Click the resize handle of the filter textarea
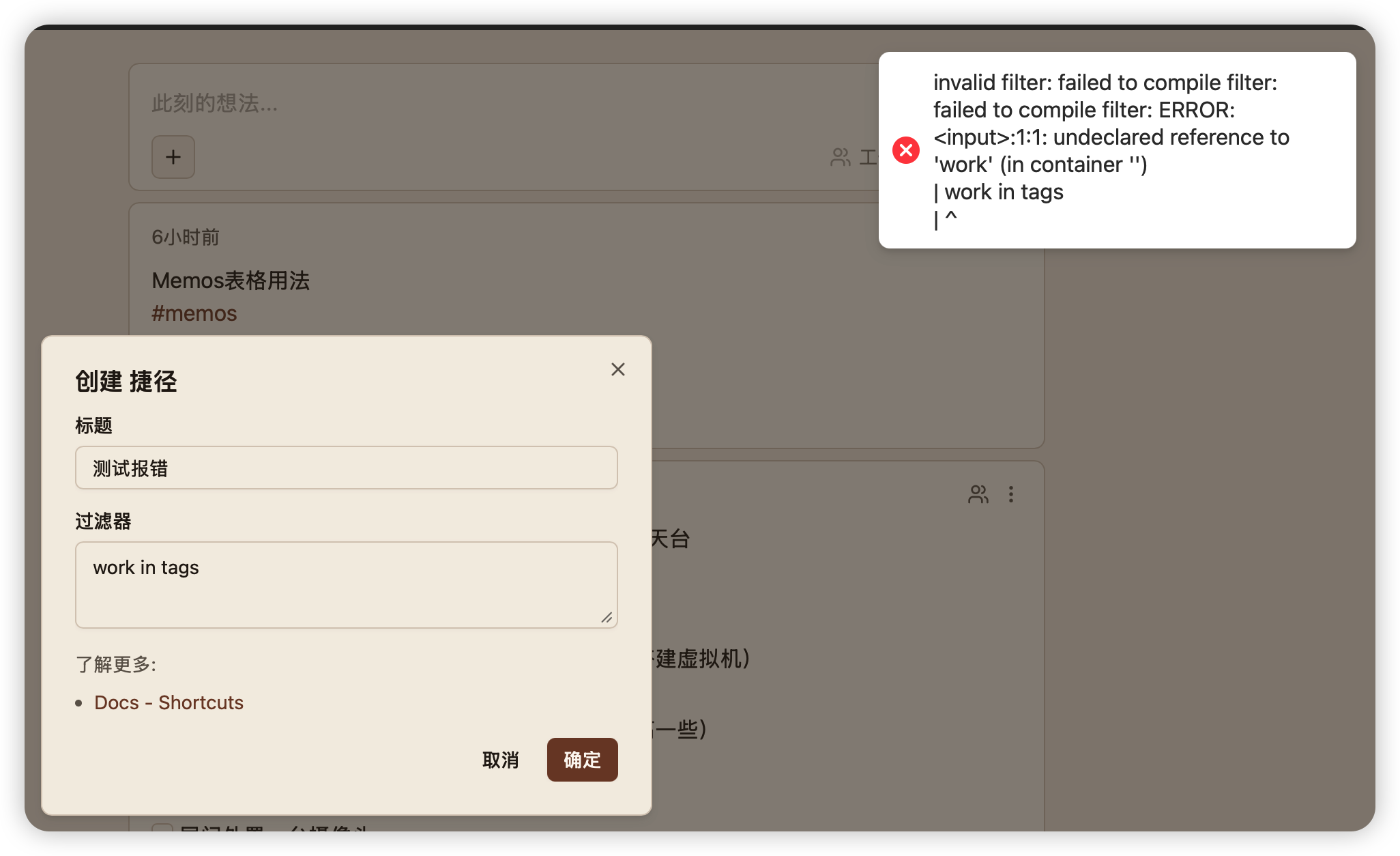 [607, 617]
